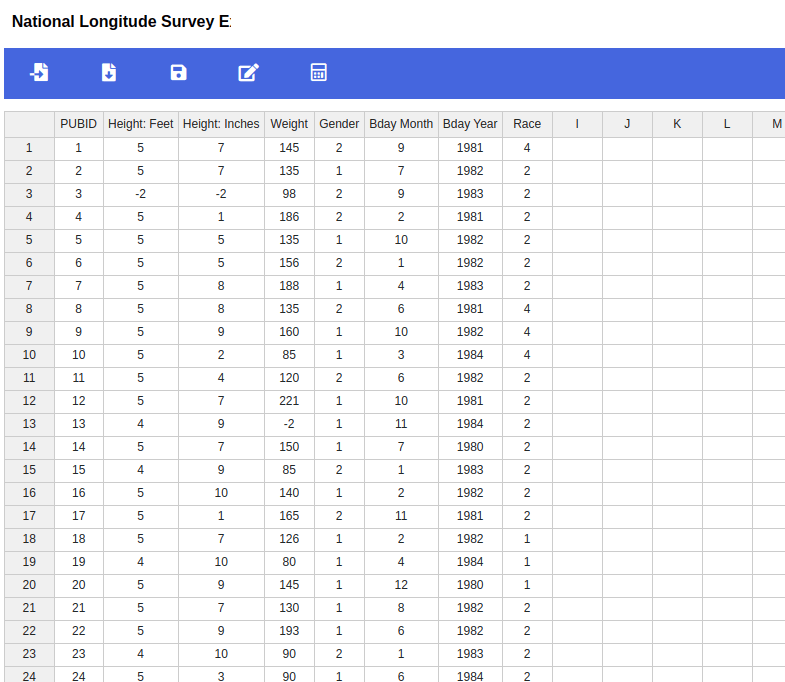Viewport: 785px width, 682px height.
Task: Click Weight cell 140 in row 16
Action: (289, 493)
